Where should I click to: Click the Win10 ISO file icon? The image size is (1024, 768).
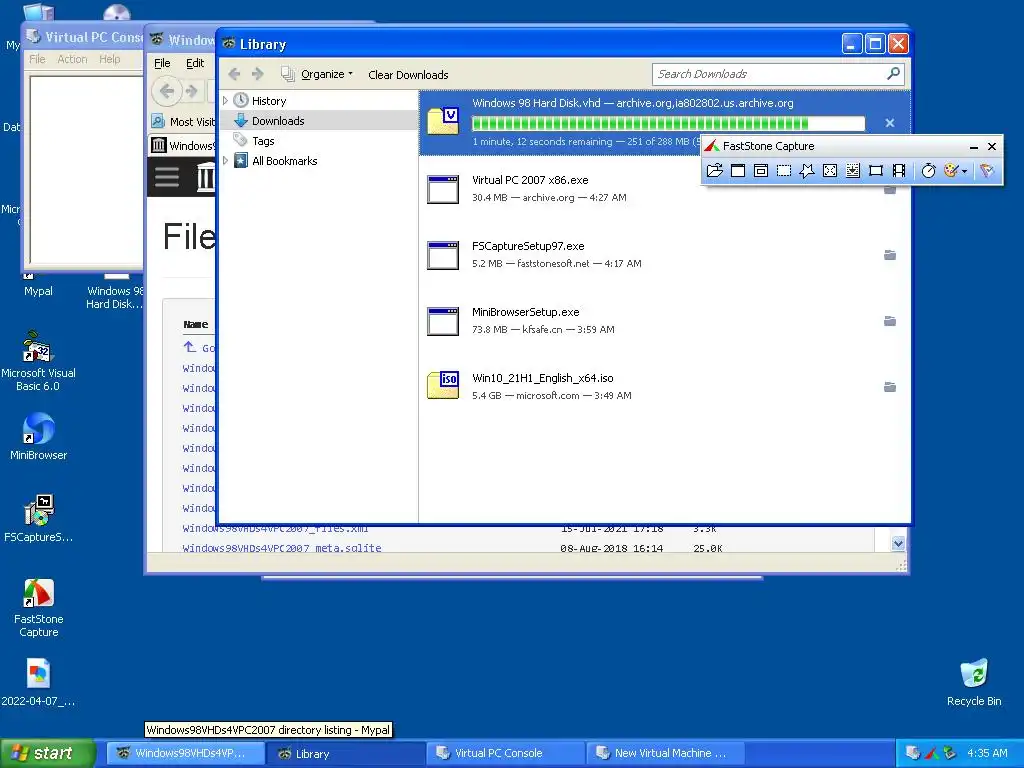pyautogui.click(x=443, y=385)
